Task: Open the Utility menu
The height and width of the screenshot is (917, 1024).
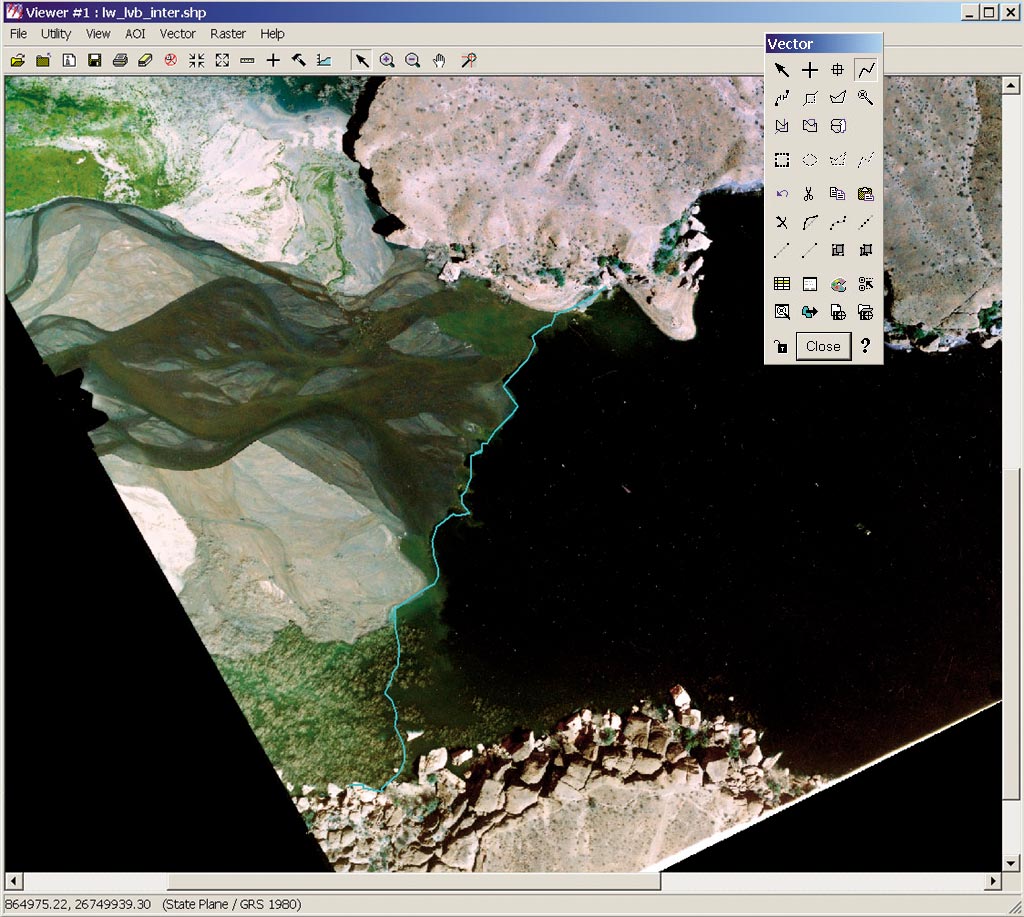Action: coord(56,33)
